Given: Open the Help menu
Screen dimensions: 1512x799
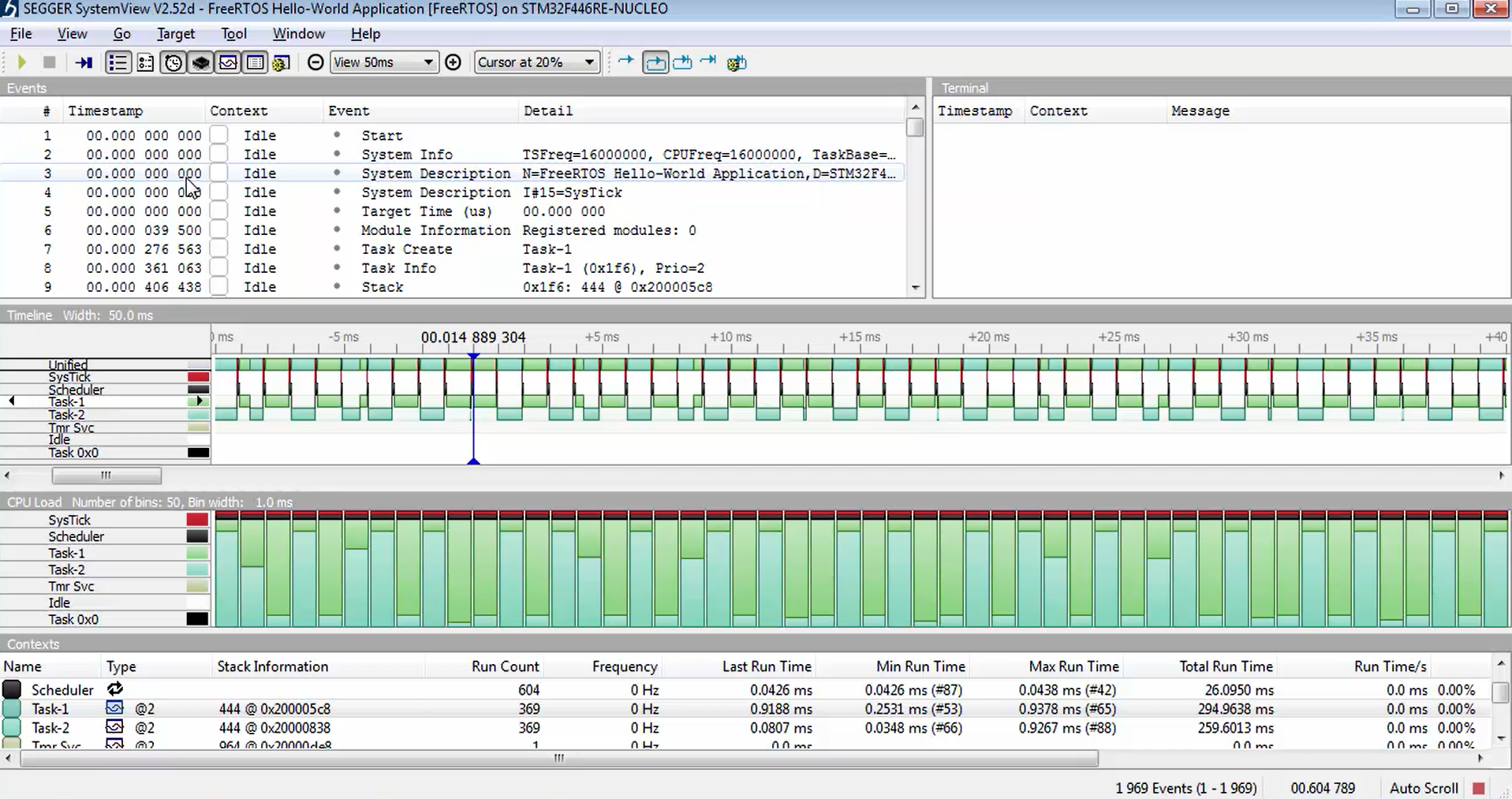Looking at the screenshot, I should pos(365,34).
